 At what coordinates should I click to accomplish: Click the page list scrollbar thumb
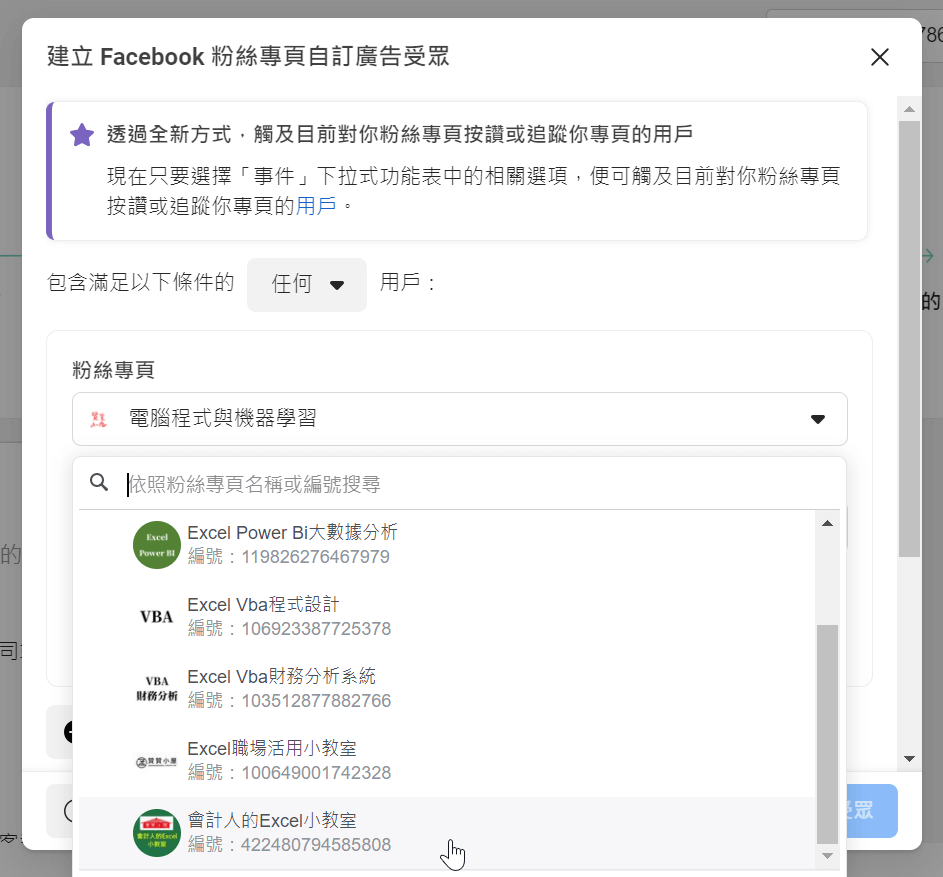click(828, 734)
